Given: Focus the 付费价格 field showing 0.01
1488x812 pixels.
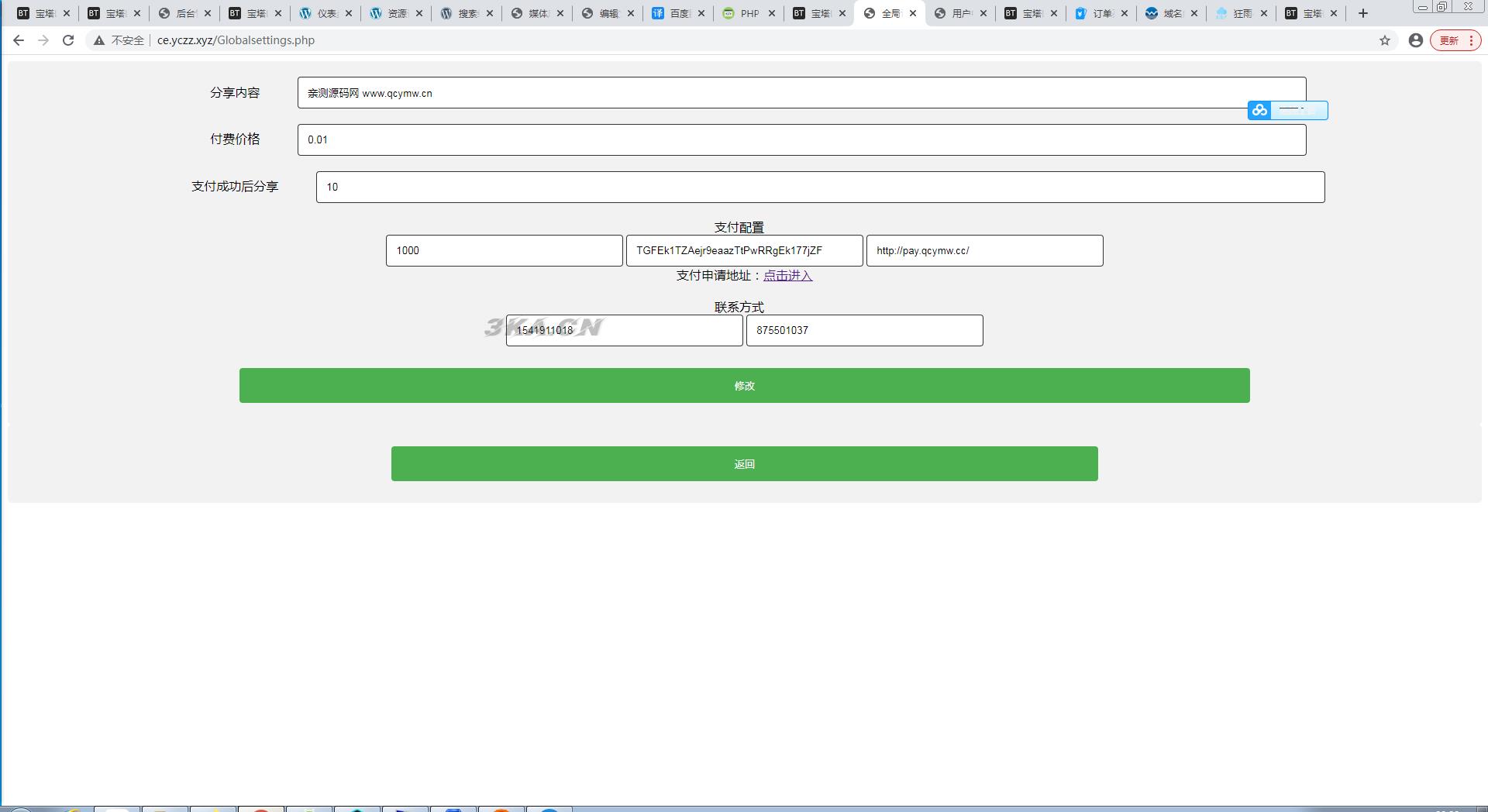Looking at the screenshot, I should 801,140.
